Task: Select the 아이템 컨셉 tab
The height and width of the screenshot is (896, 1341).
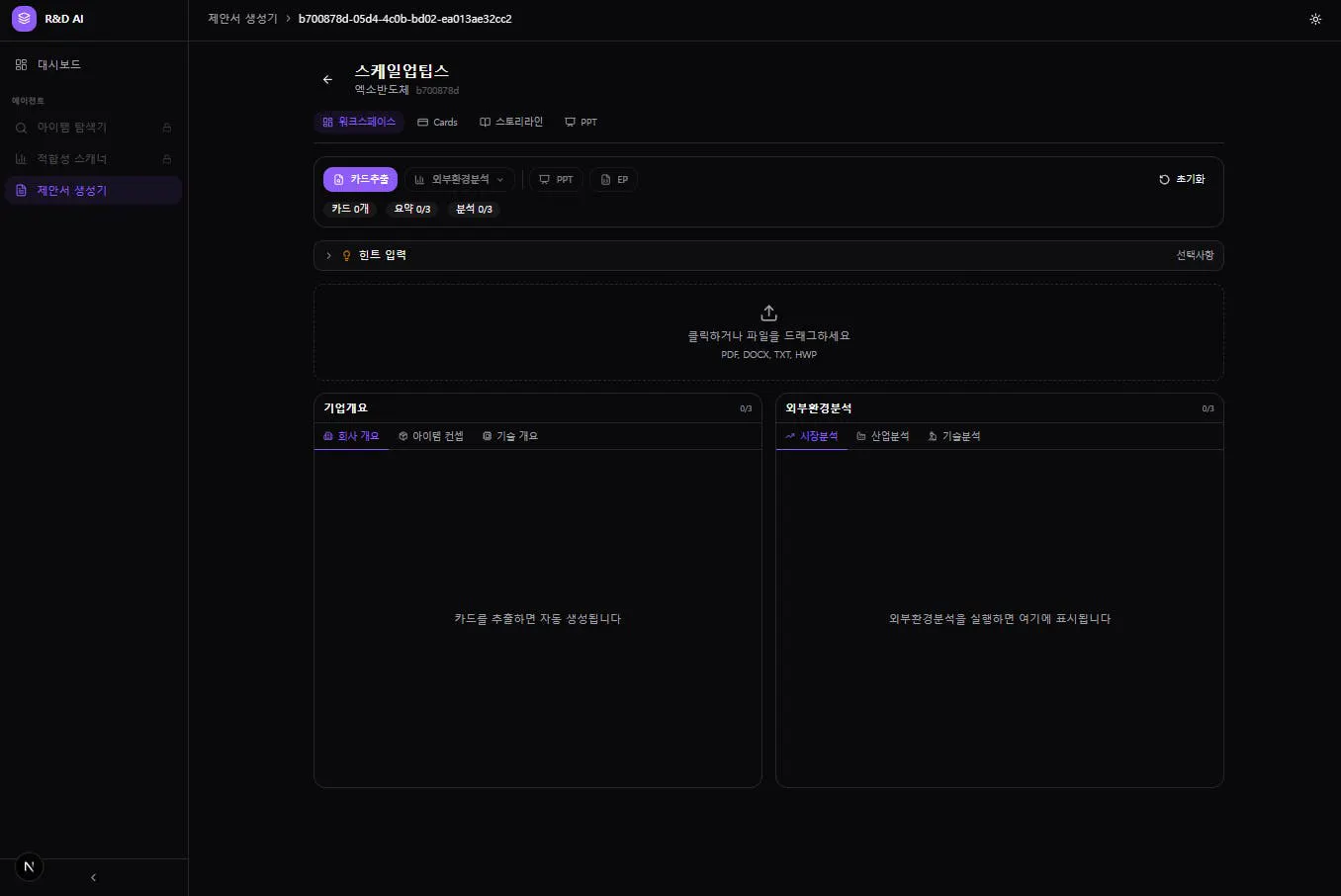Action: click(431, 436)
